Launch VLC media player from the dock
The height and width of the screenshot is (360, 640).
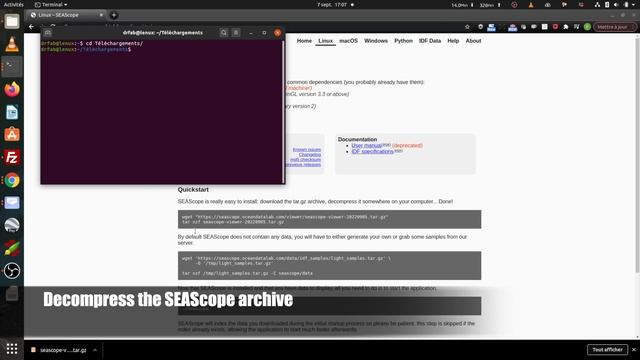tap(12, 44)
